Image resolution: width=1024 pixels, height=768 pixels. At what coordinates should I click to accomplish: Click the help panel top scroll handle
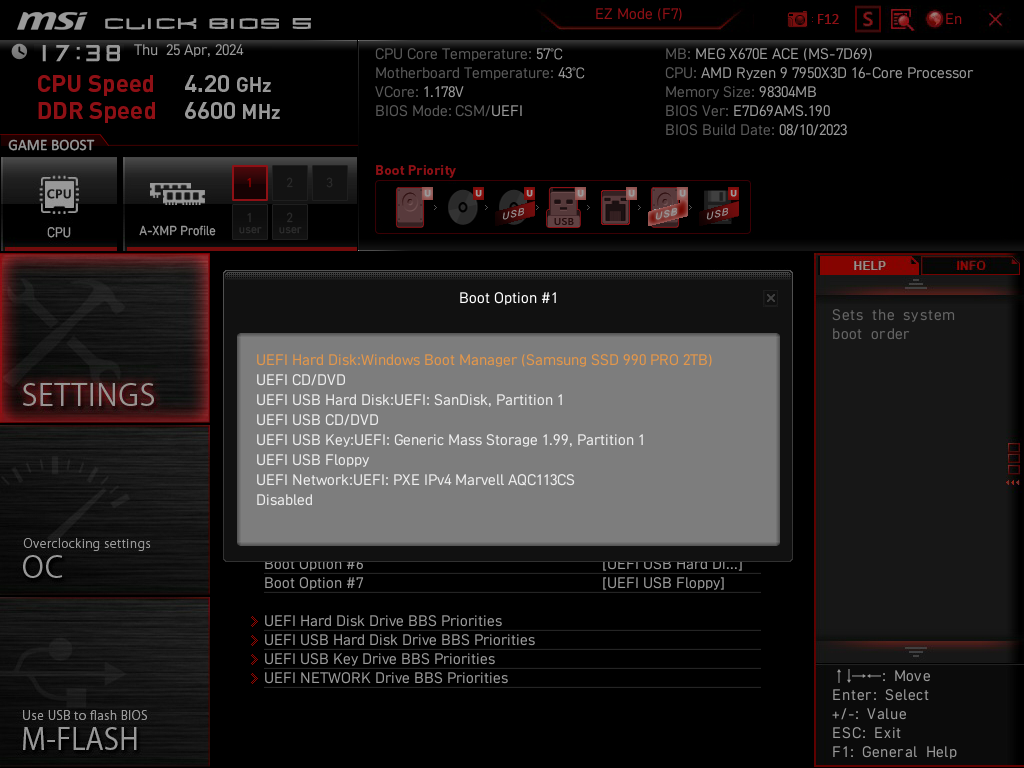(x=916, y=284)
